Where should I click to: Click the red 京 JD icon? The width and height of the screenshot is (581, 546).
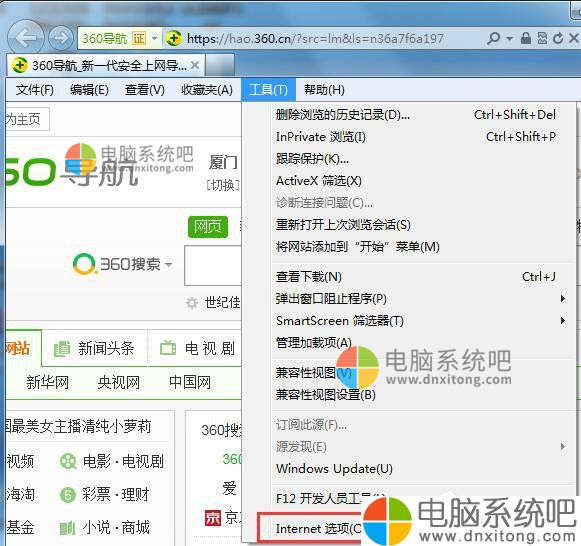tap(213, 518)
